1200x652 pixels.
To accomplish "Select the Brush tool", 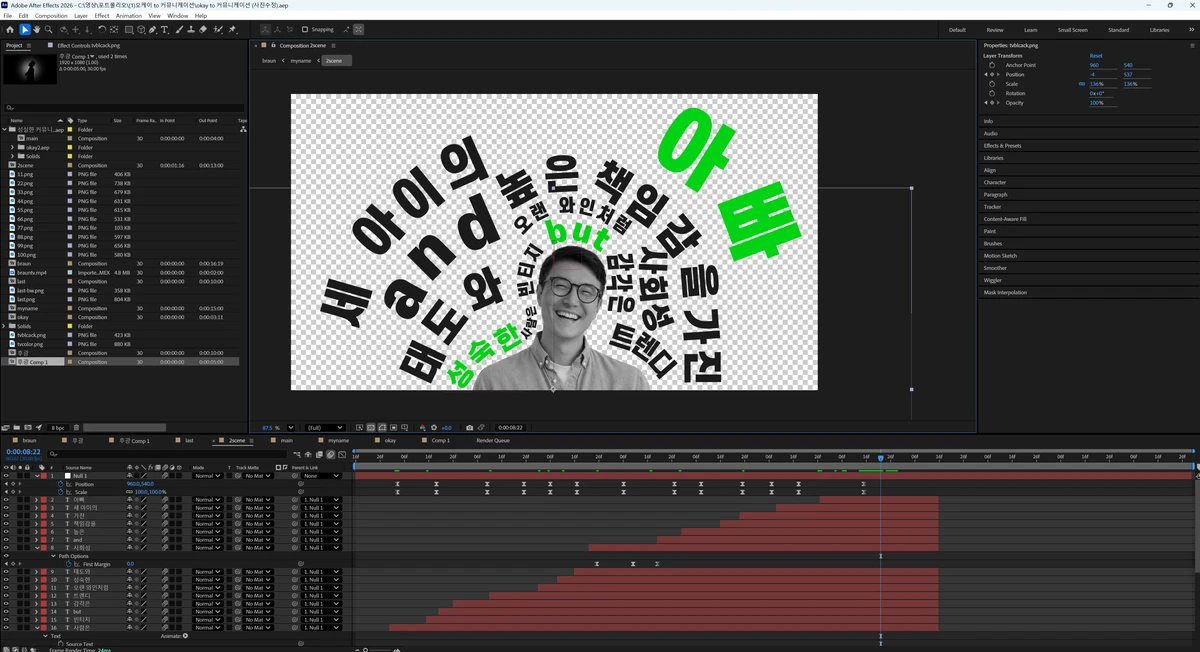I will tap(179, 30).
